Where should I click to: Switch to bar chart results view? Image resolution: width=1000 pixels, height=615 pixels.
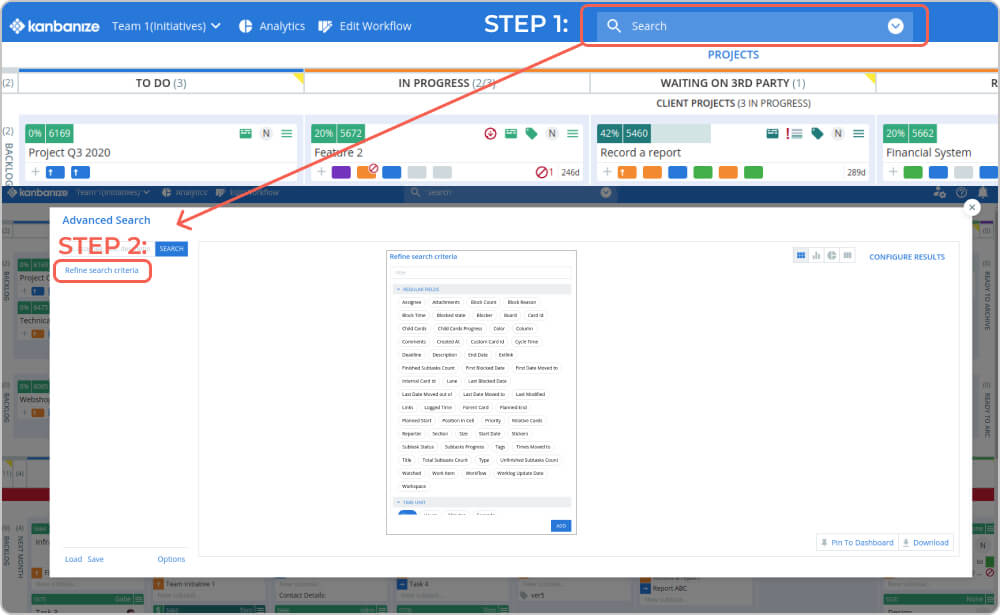point(816,256)
